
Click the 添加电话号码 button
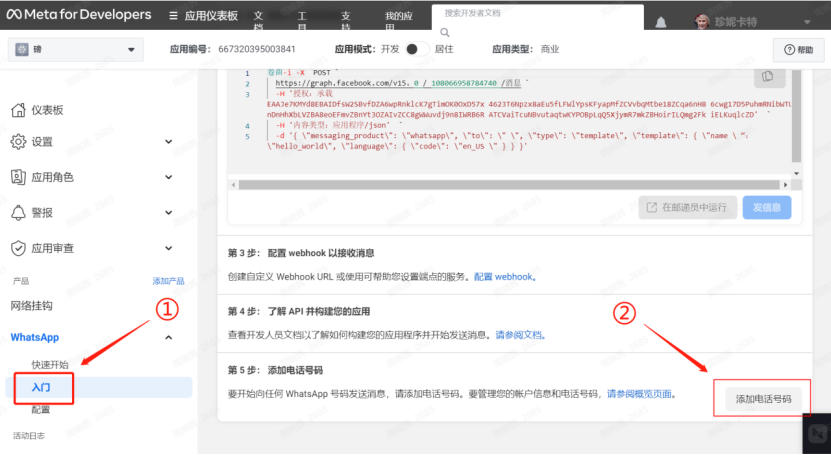[x=763, y=398]
